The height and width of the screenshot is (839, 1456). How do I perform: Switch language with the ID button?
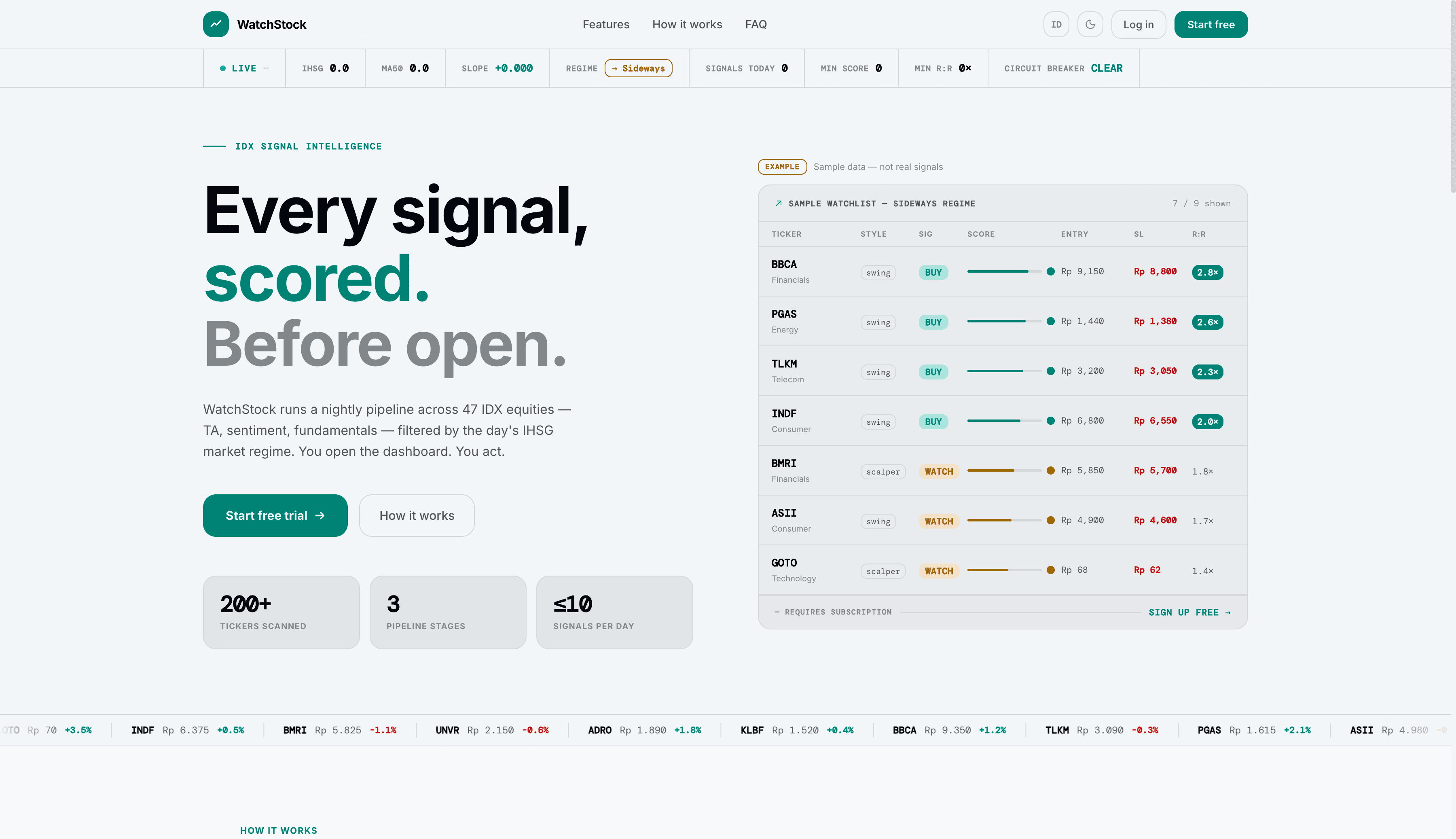pos(1056,24)
